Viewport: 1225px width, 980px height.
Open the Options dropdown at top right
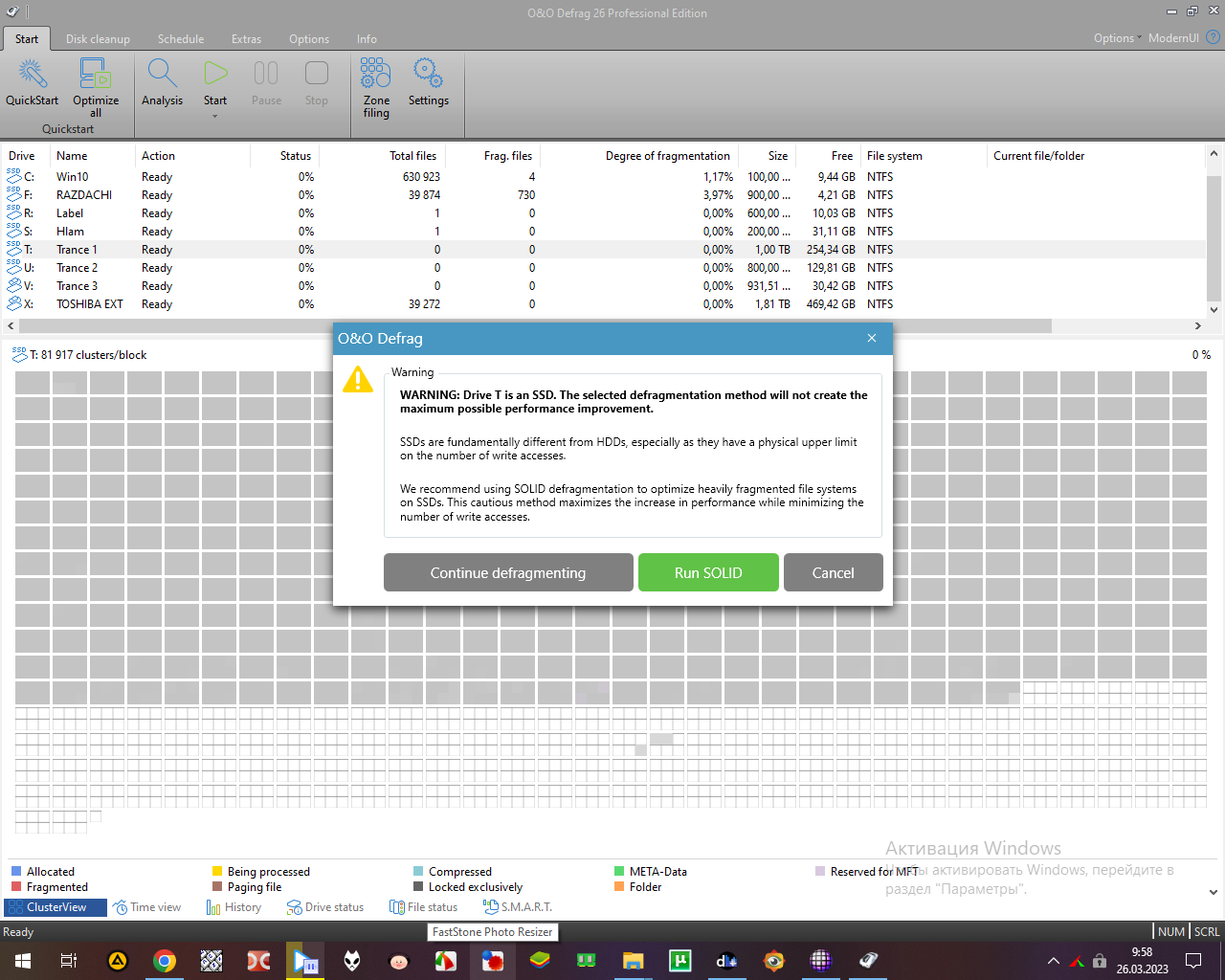pos(1117,38)
